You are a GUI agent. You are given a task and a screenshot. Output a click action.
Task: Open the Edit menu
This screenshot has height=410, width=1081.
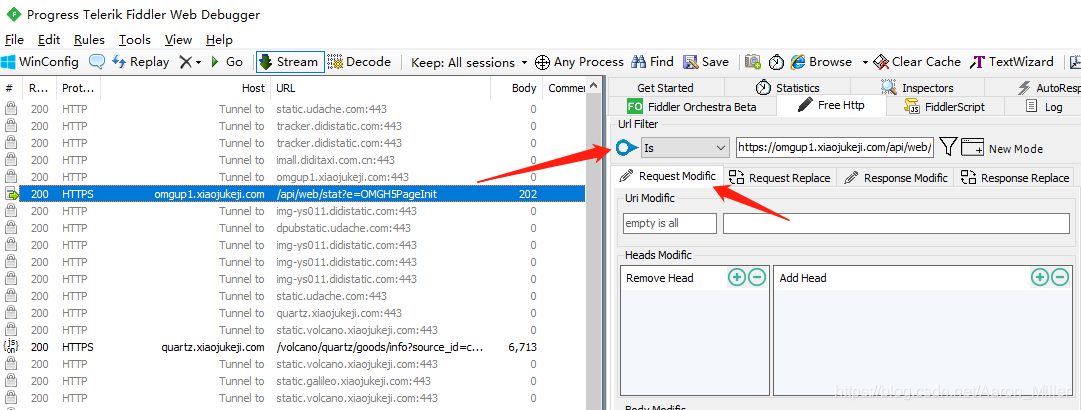(49, 40)
